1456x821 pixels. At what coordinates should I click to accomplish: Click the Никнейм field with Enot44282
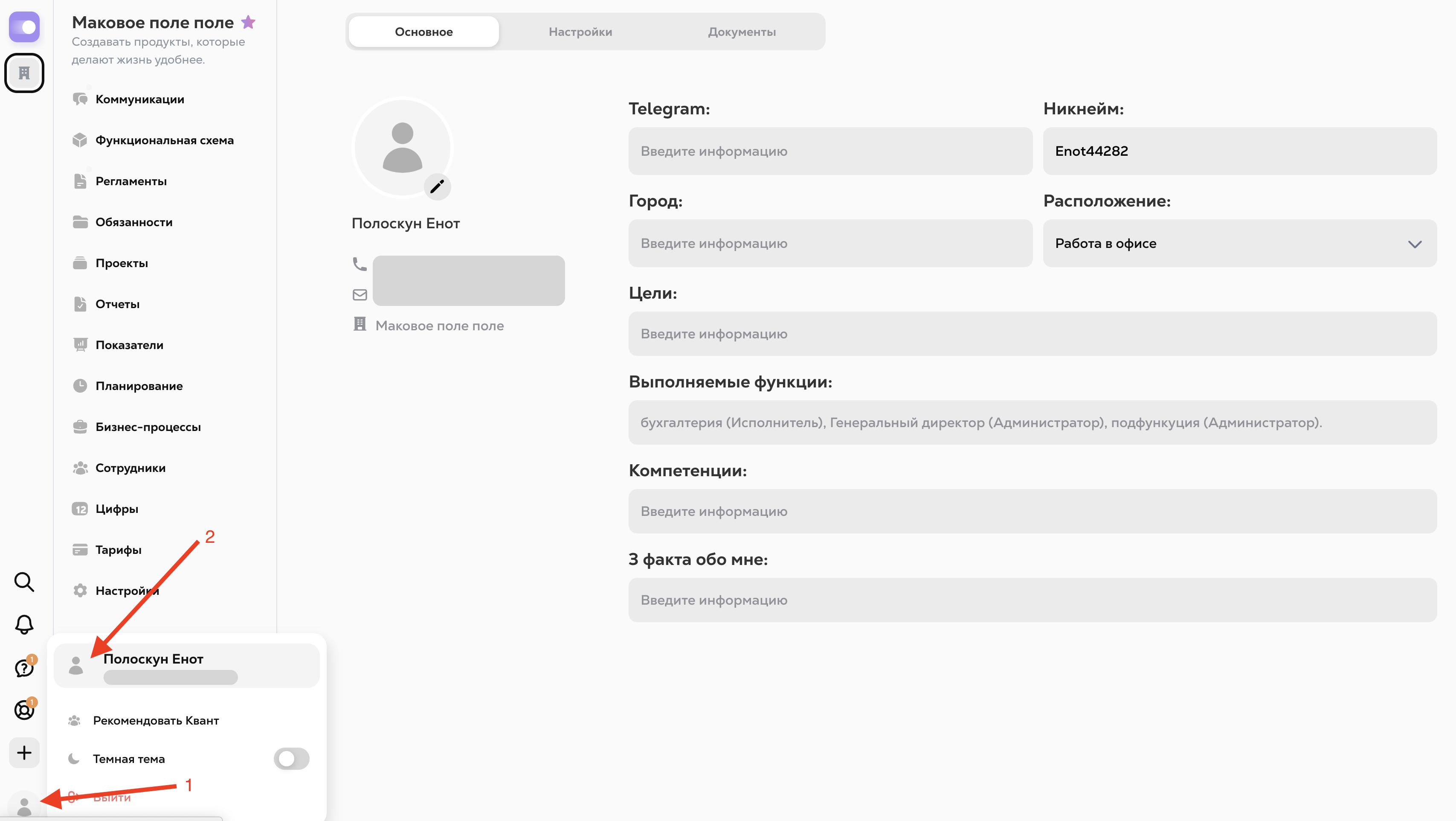[1239, 151]
